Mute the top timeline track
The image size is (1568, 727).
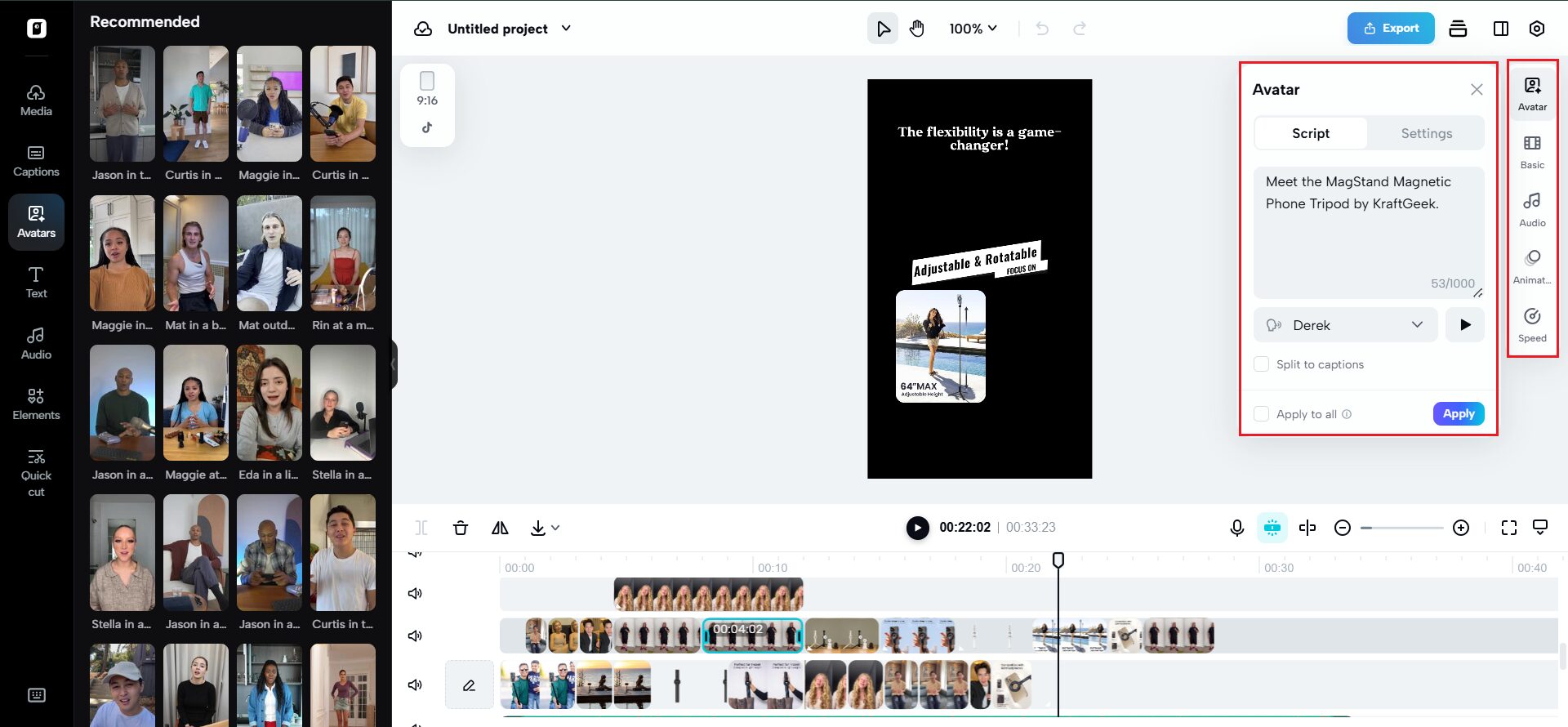point(415,593)
